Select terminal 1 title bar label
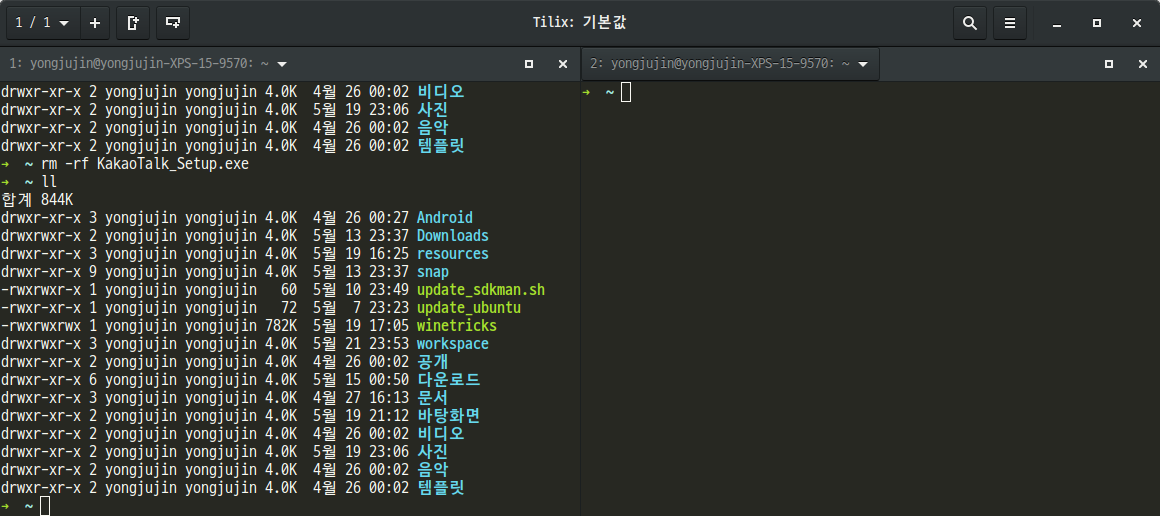This screenshot has height=516, width=1160. 139,64
